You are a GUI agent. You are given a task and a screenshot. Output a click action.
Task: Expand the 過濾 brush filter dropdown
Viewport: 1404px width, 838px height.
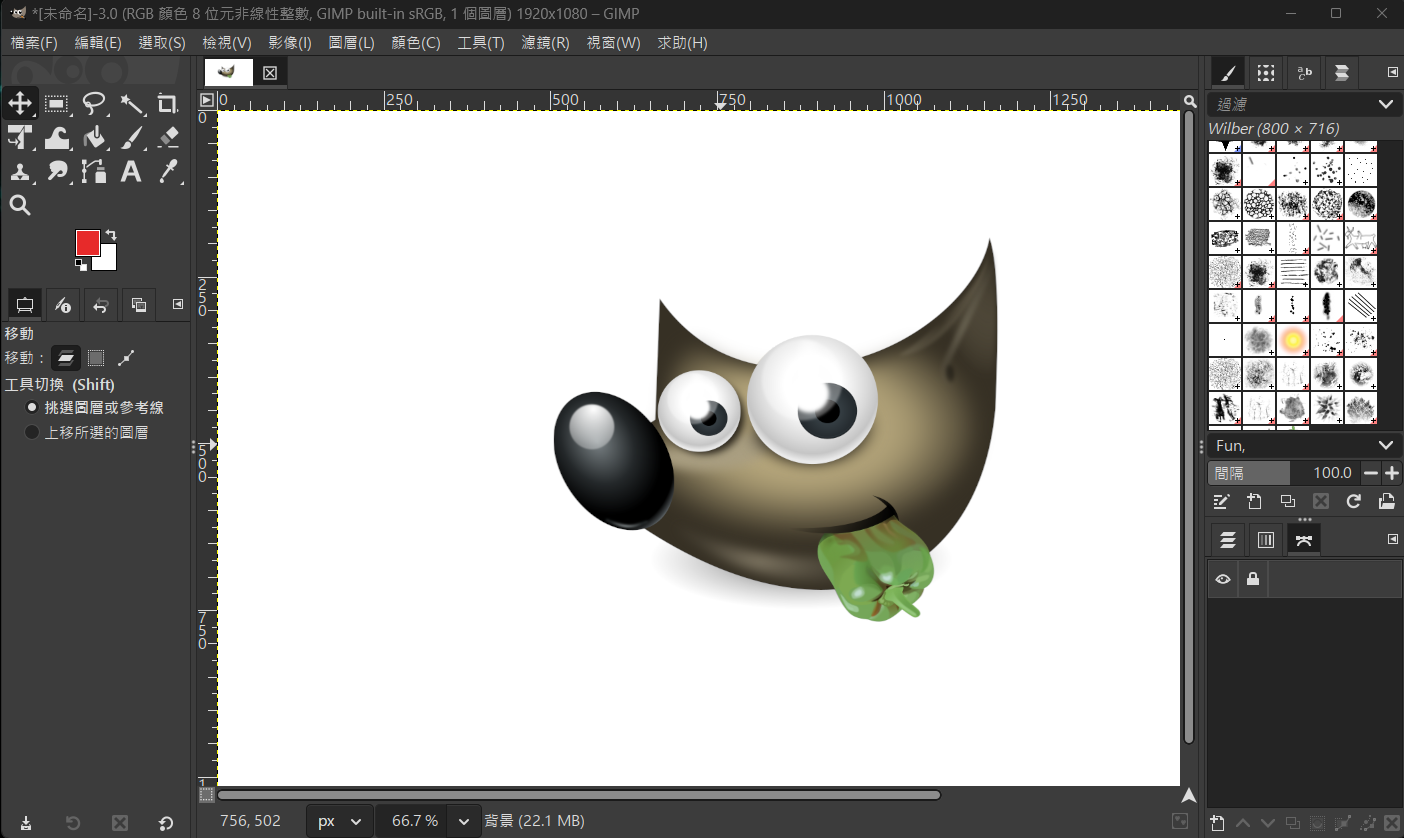click(x=1386, y=104)
